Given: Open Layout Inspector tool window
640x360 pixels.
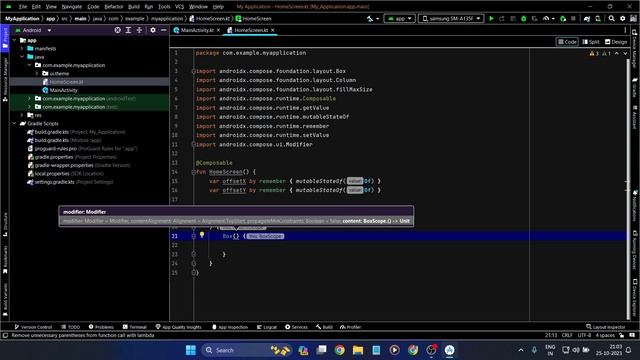Looking at the screenshot, I should (605, 327).
